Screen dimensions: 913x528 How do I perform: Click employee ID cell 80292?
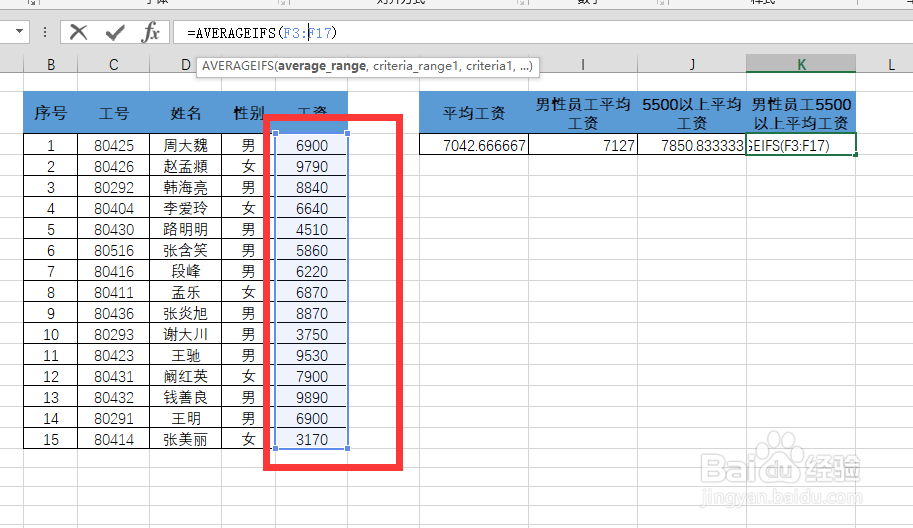click(114, 187)
